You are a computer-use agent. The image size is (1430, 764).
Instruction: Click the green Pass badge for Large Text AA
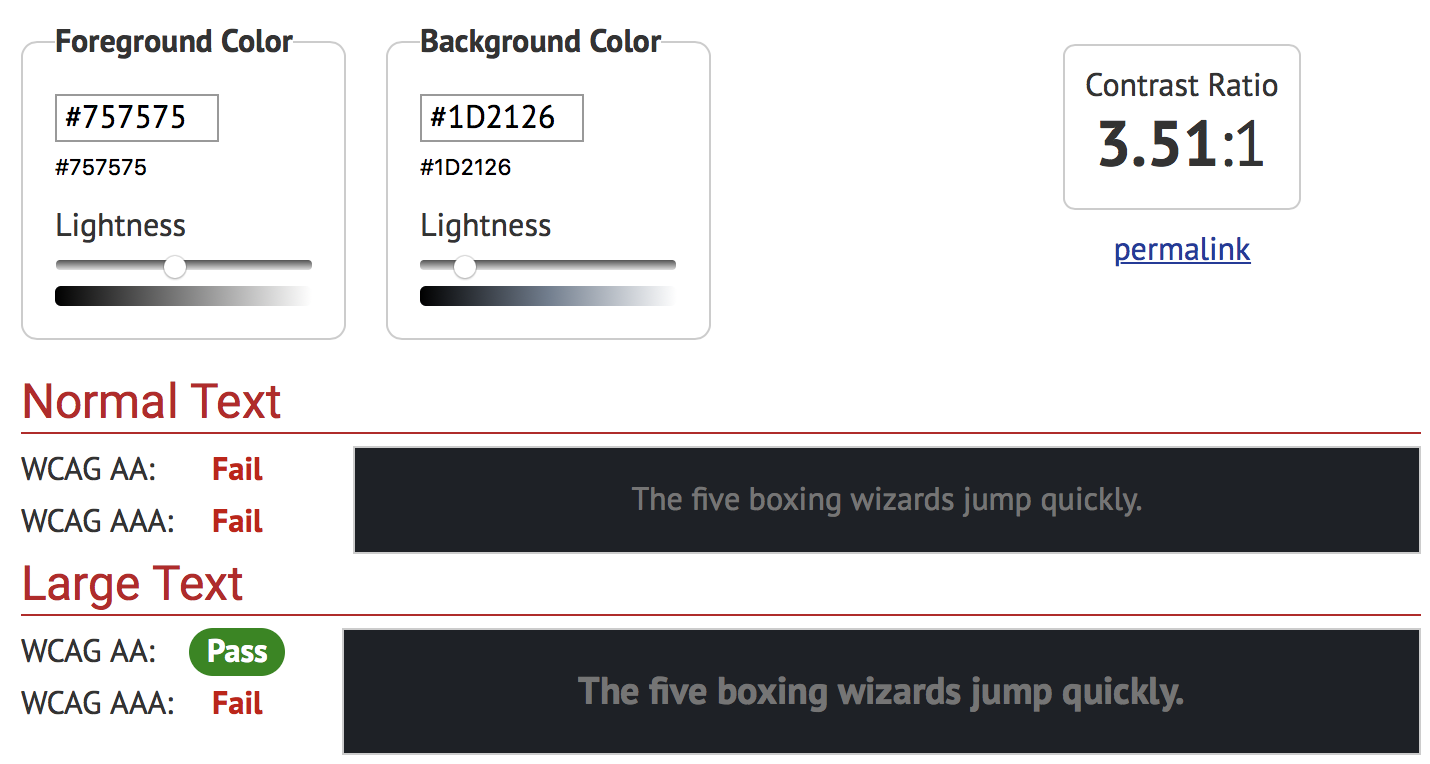pyautogui.click(x=236, y=651)
